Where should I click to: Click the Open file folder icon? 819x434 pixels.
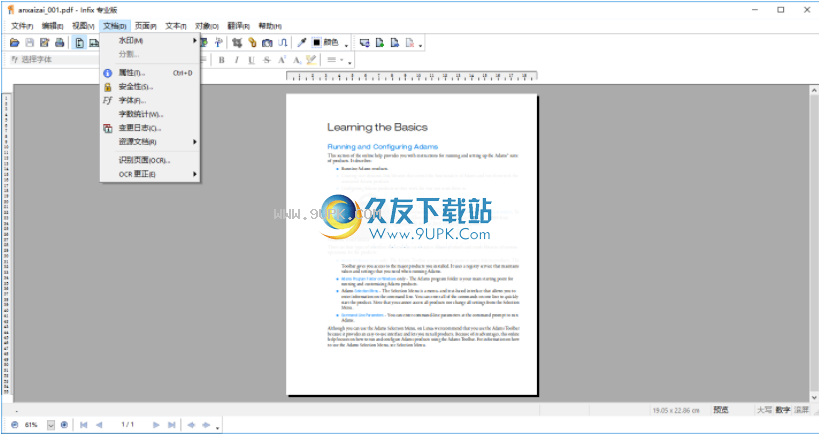(x=14, y=43)
